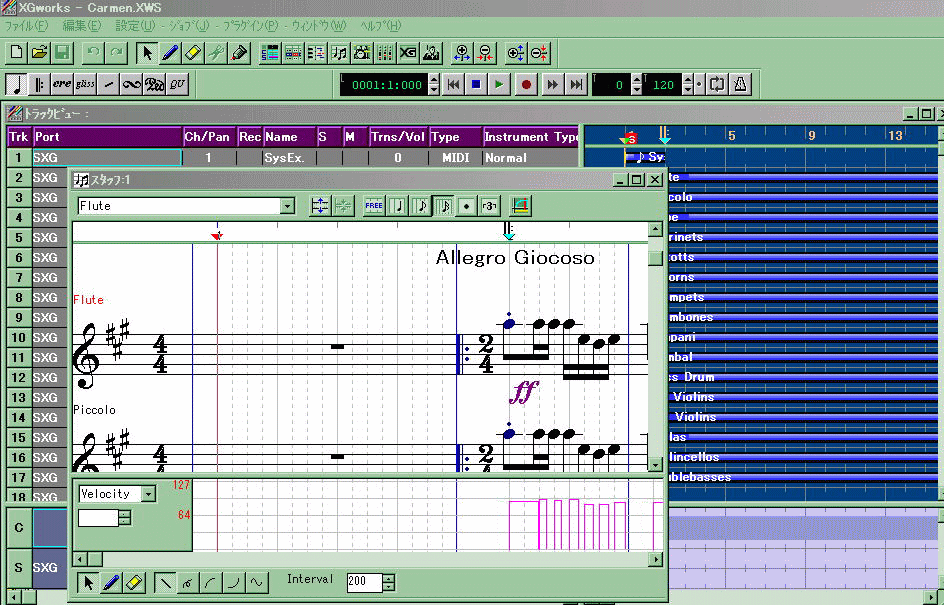944x605 pixels.
Task: Open the Flute track dropdown
Action: coord(288,206)
